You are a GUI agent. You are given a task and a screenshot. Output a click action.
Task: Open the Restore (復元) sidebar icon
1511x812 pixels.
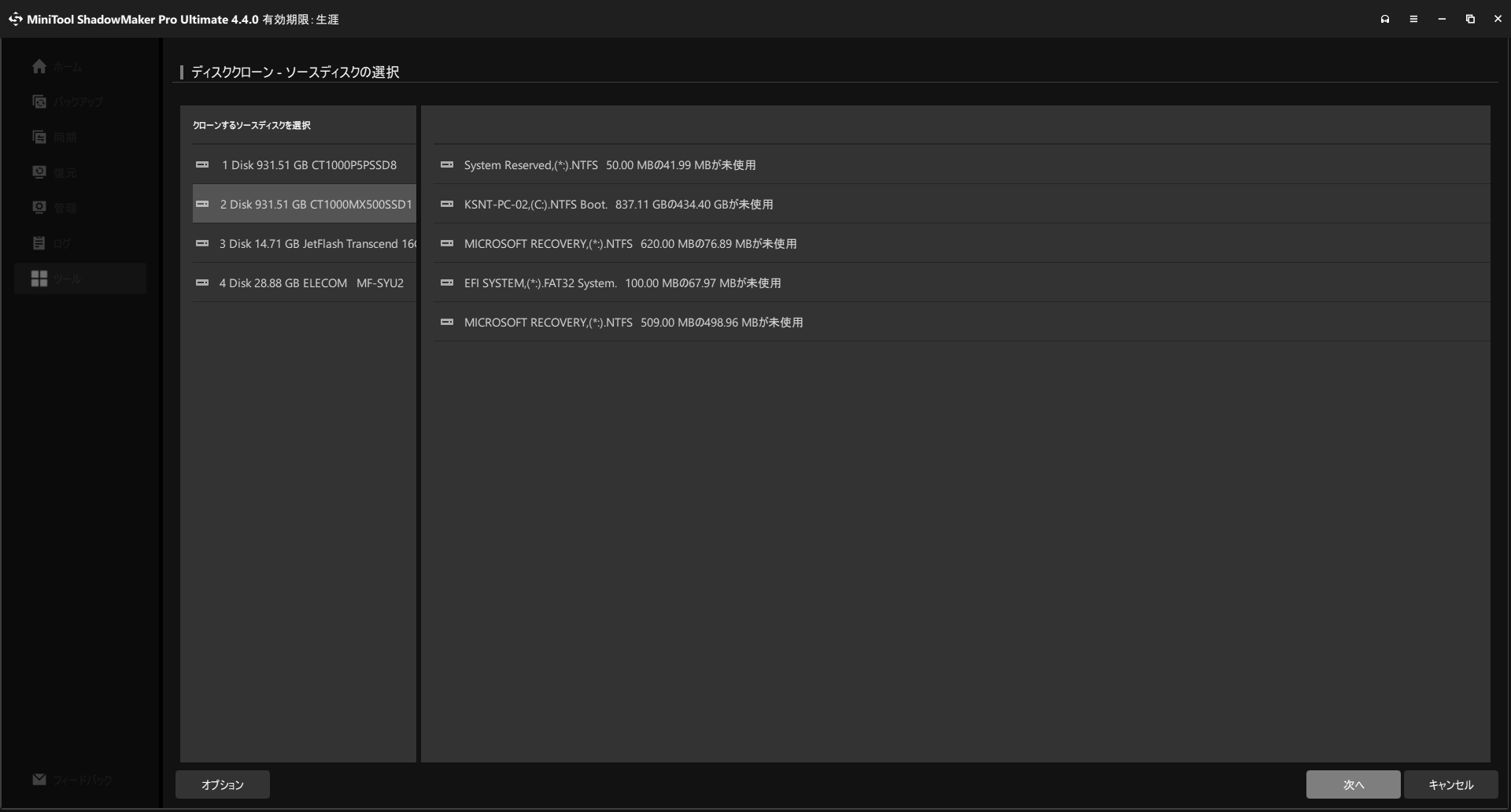coord(39,172)
